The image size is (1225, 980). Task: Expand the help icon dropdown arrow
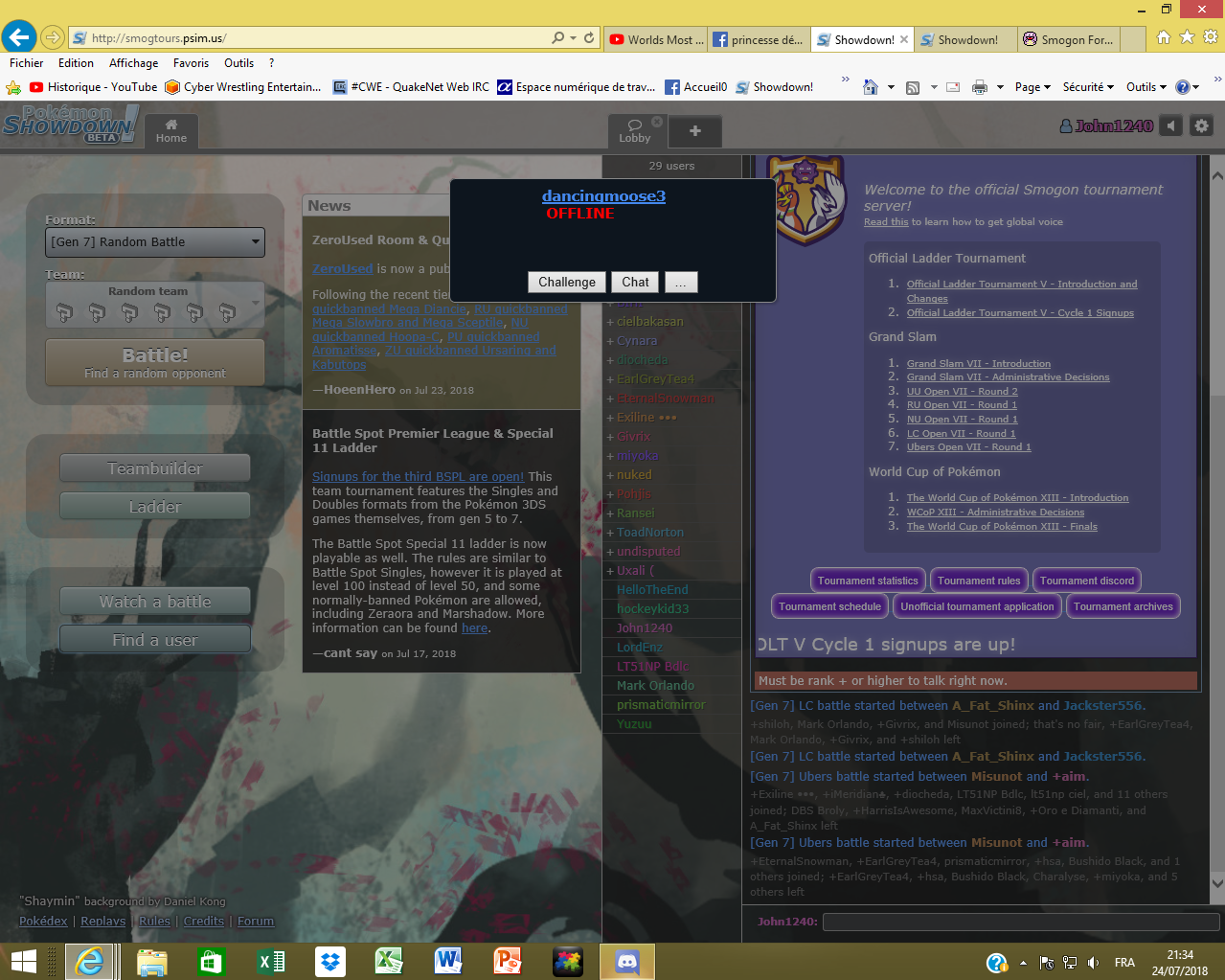pos(1196,87)
